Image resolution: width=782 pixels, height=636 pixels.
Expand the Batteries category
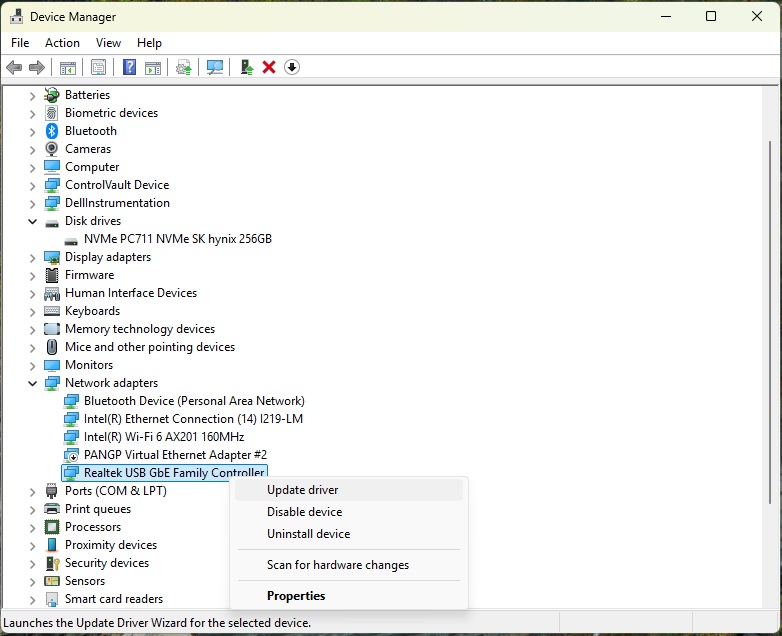point(32,95)
